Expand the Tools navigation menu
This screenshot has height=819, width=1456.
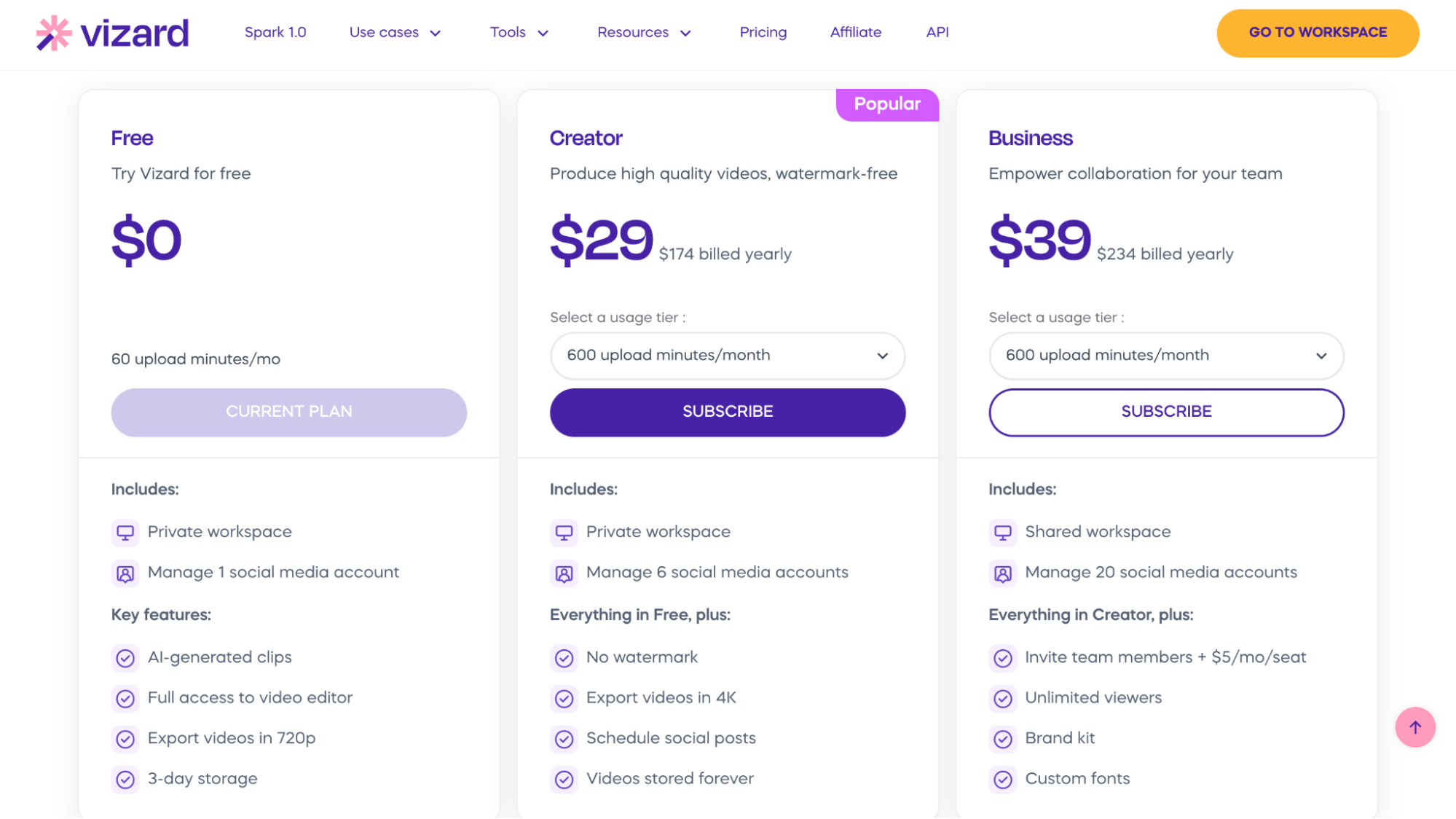click(x=519, y=33)
